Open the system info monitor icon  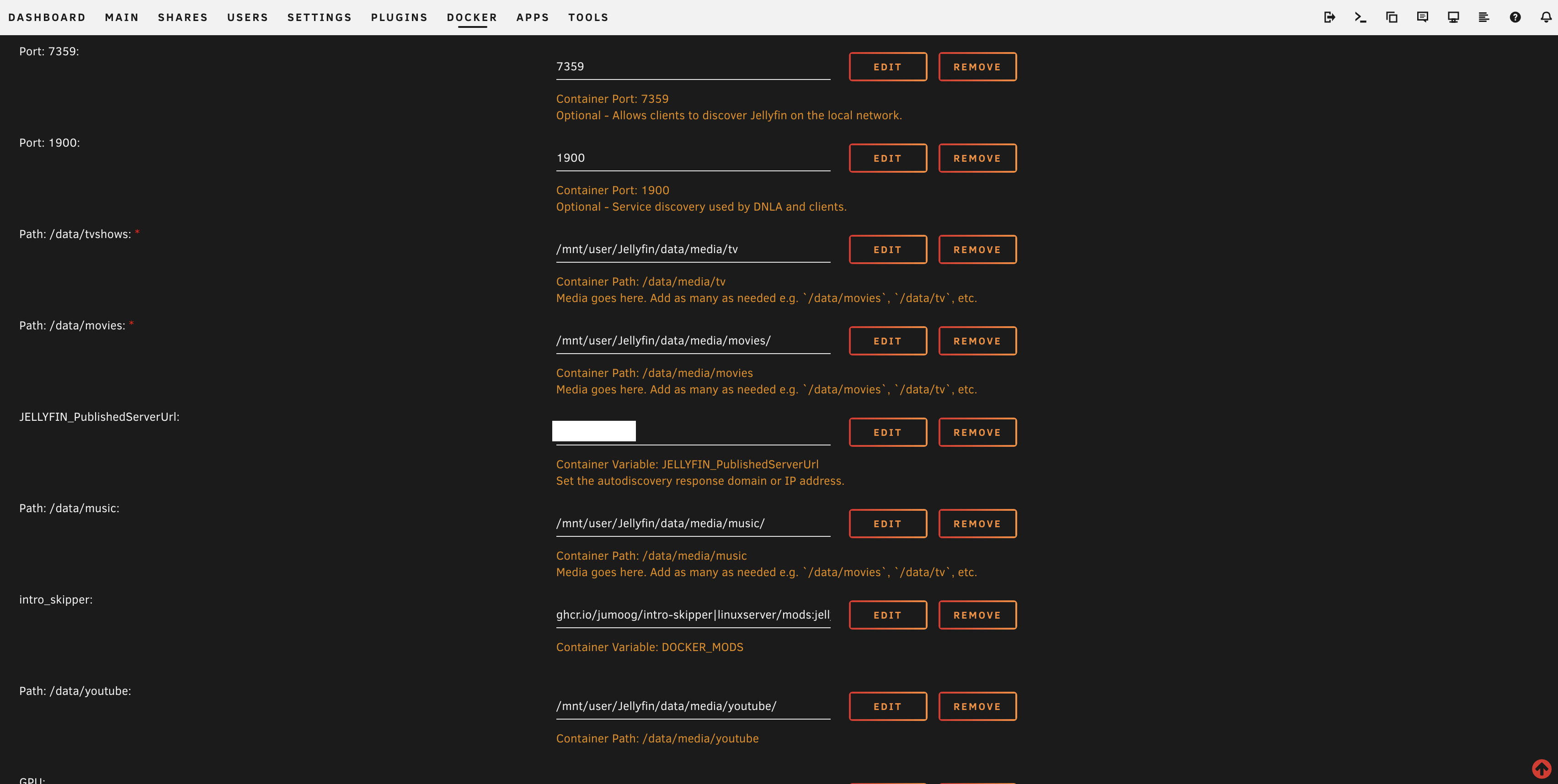(1453, 17)
